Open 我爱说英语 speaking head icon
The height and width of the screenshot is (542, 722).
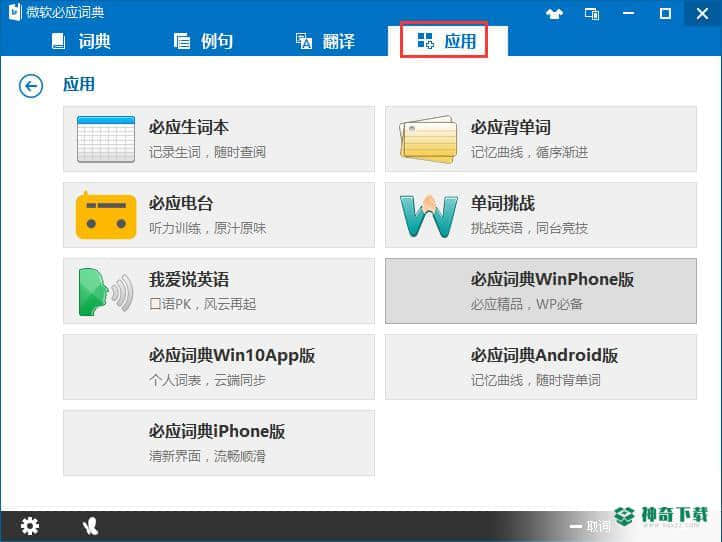(106, 291)
